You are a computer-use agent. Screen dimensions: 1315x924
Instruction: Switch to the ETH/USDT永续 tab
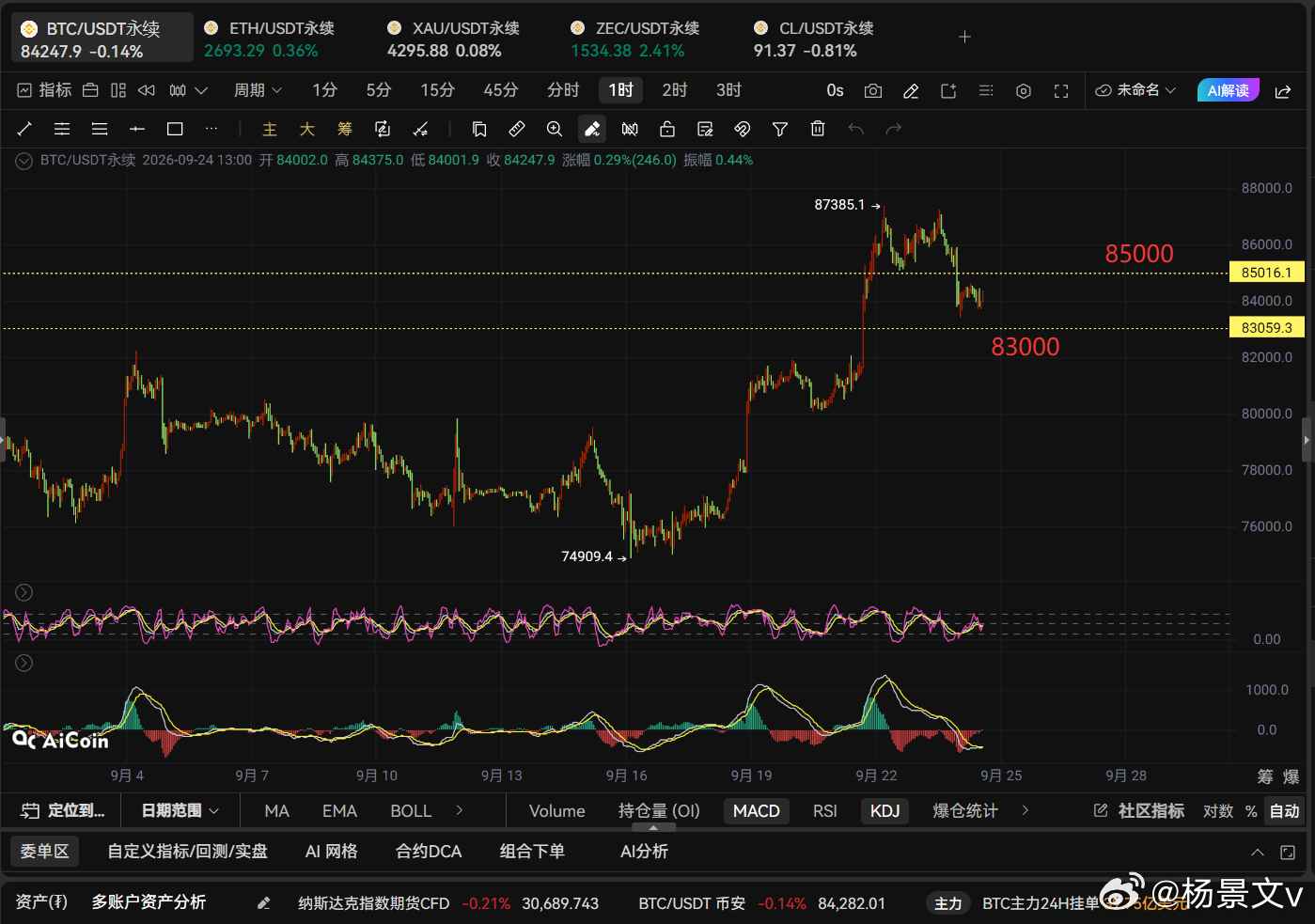(270, 39)
